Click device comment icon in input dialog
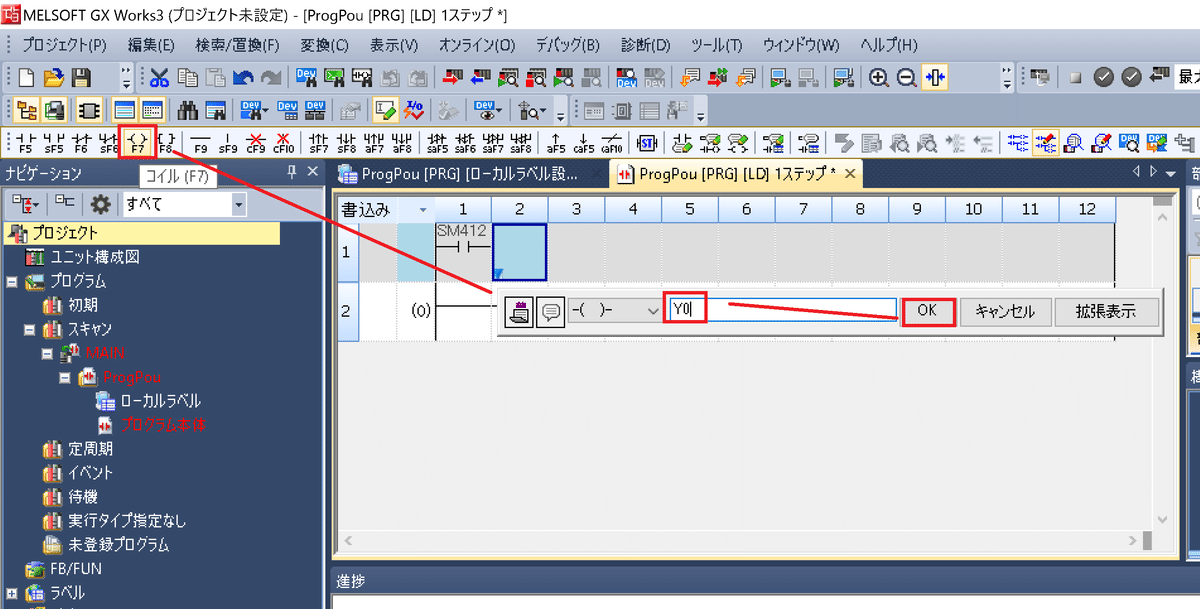This screenshot has width=1200, height=609. (551, 311)
